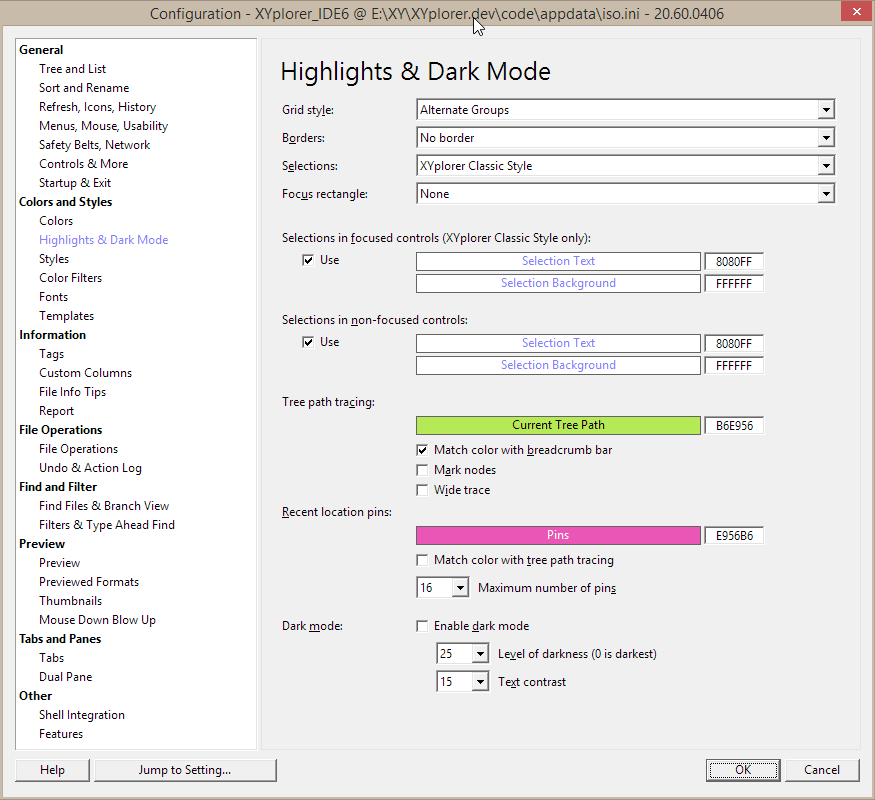Go to the Dual Pane settings page
This screenshot has height=800, width=875.
(x=65, y=677)
